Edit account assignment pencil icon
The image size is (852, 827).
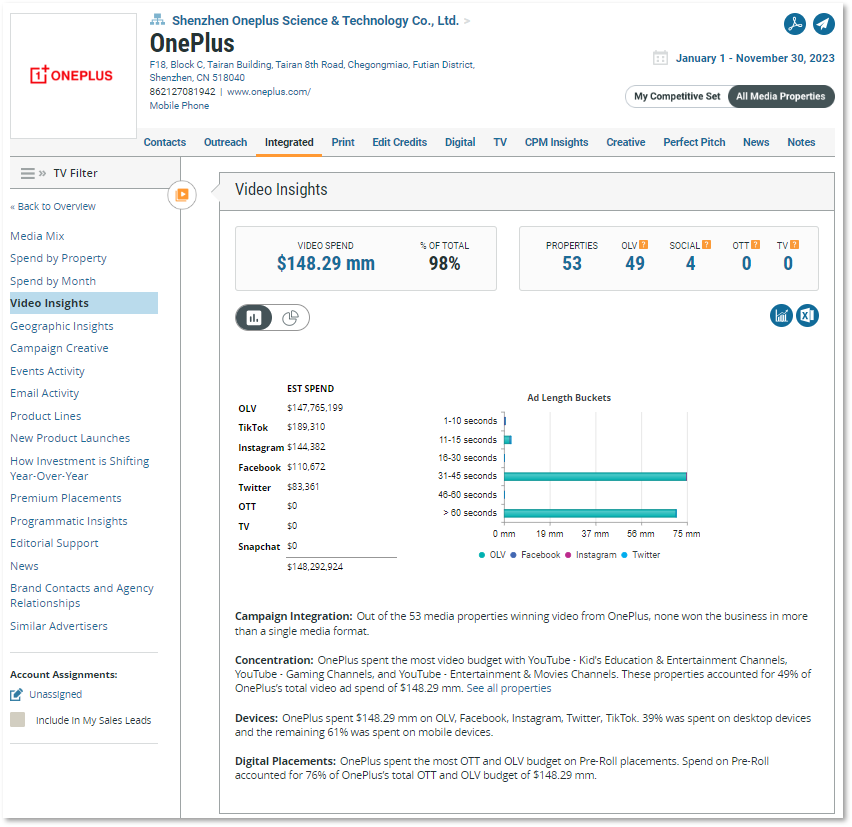click(16, 694)
